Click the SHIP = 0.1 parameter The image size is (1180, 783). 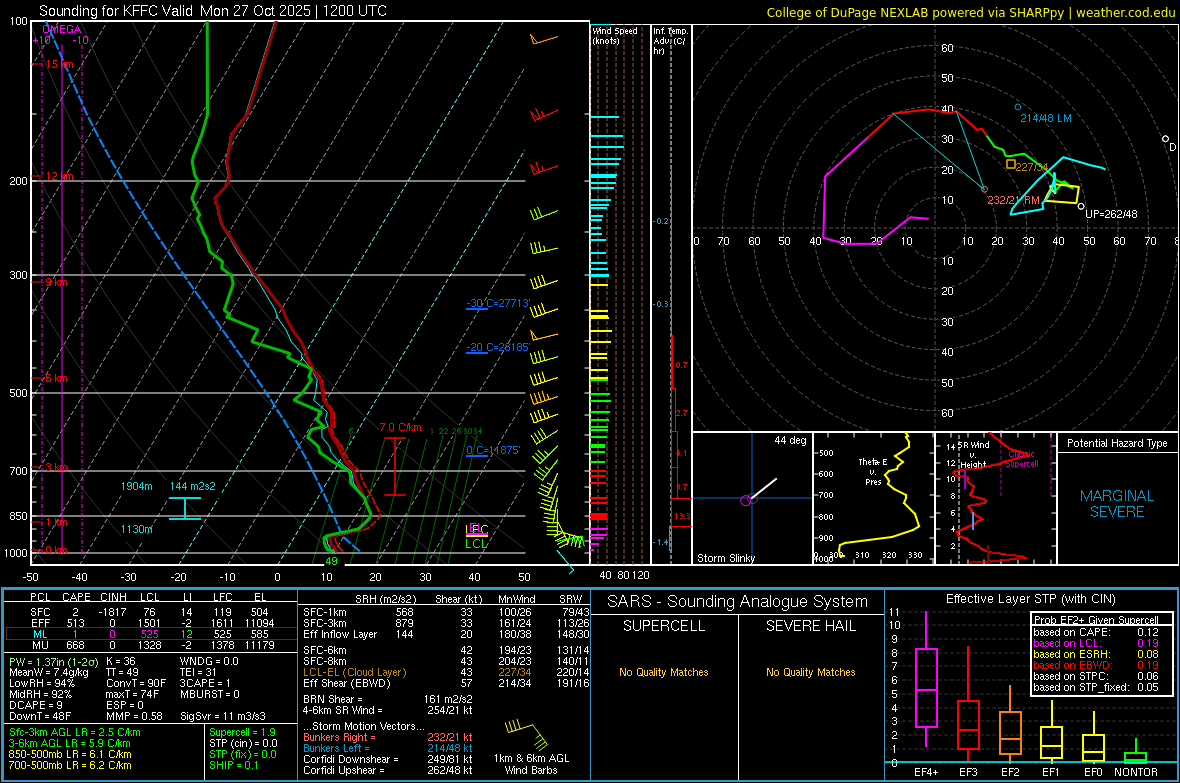[x=234, y=765]
